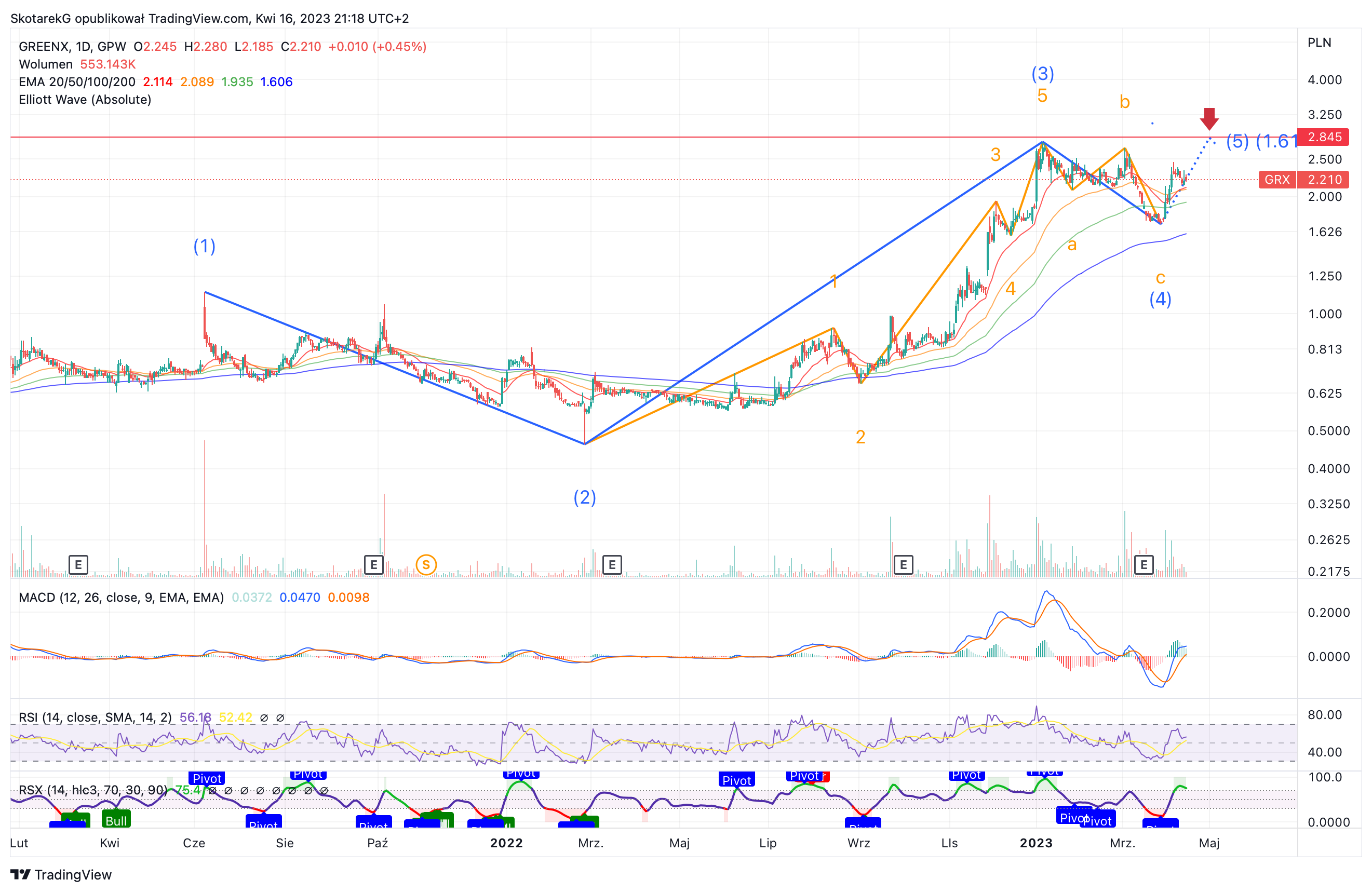Click the GREENX, 1D, GPW symbol legend
This screenshot has width=1372, height=893.
[73, 46]
